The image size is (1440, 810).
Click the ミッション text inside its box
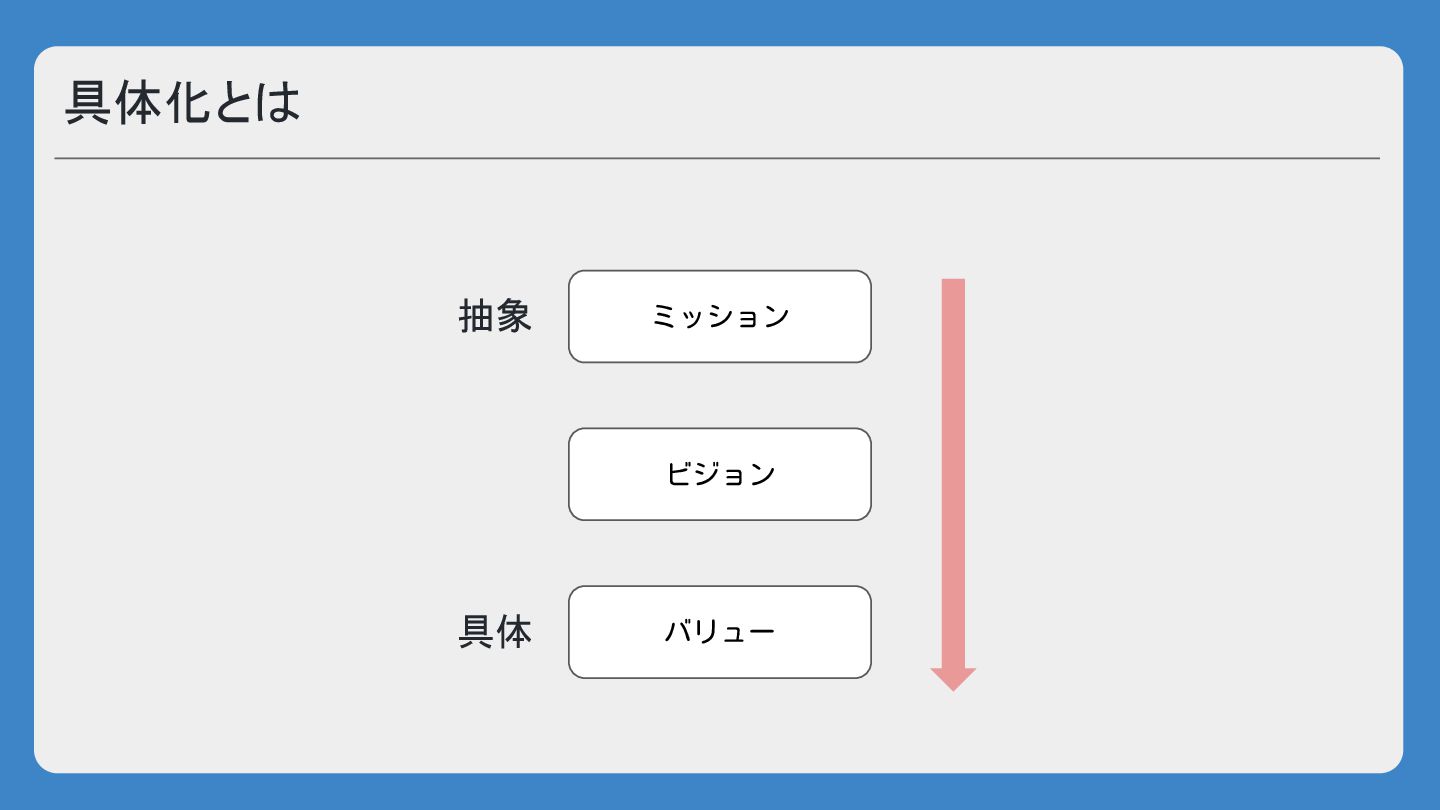coord(720,316)
